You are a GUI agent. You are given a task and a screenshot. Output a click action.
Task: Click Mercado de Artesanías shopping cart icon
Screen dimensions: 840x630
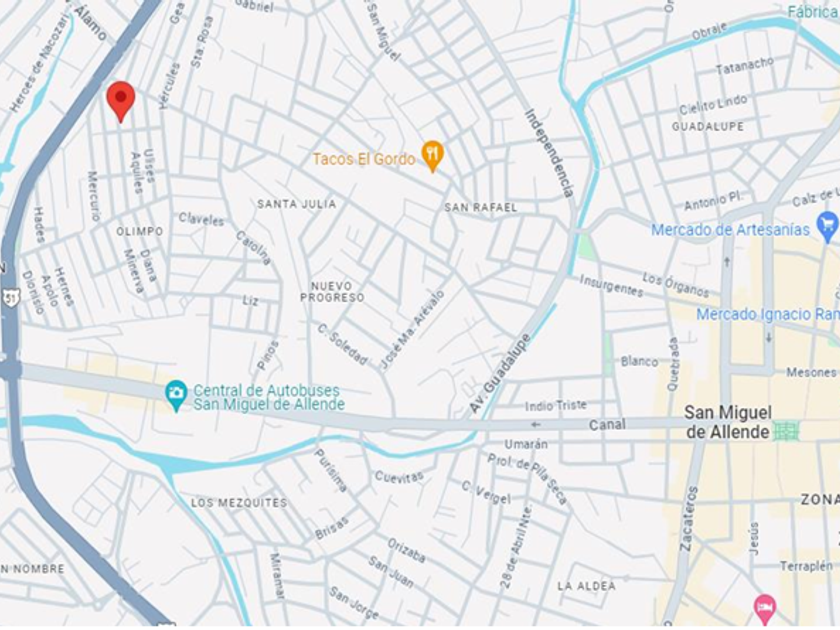tap(828, 226)
